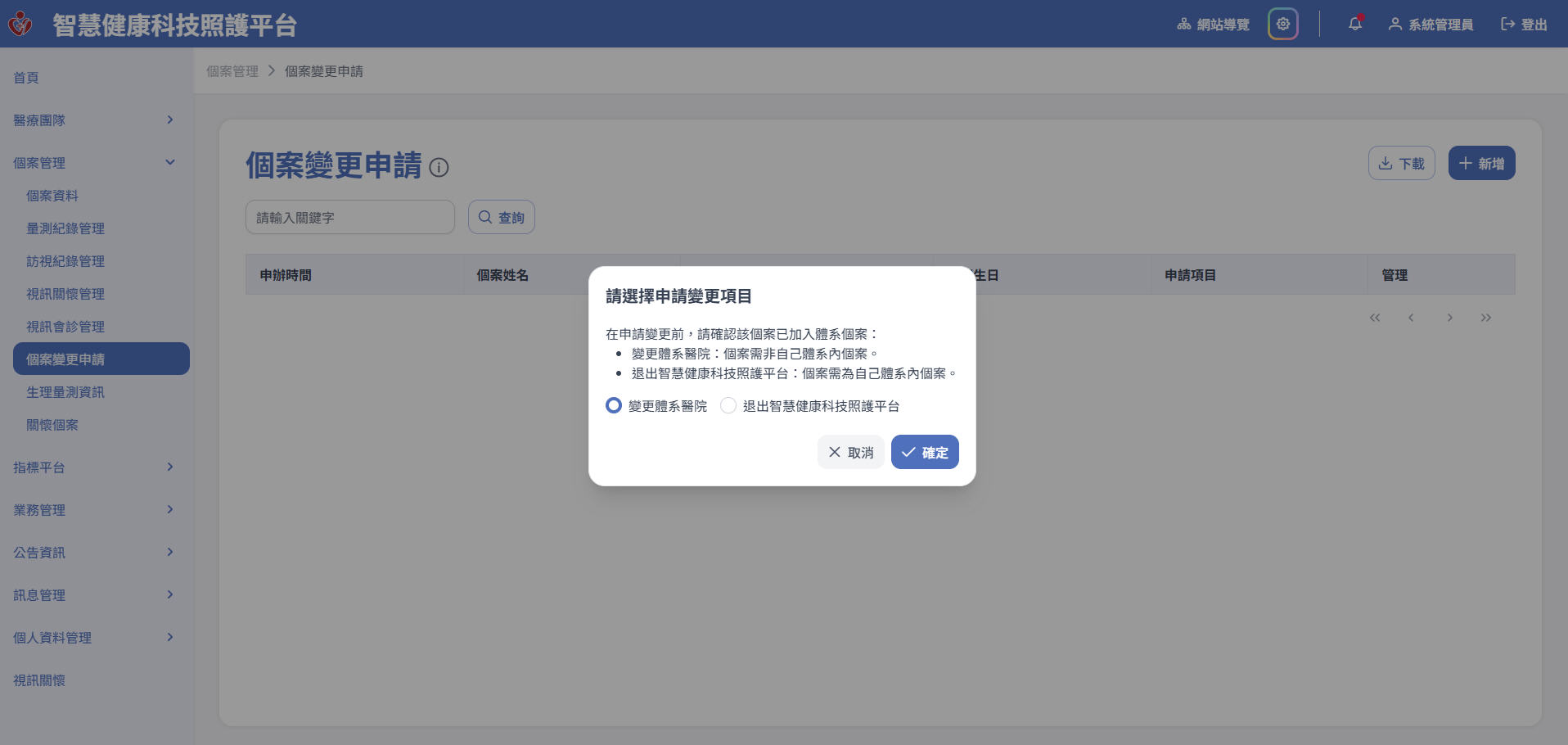Open 量測紀錄管理 in sidebar
The height and width of the screenshot is (745, 1568).
[65, 228]
